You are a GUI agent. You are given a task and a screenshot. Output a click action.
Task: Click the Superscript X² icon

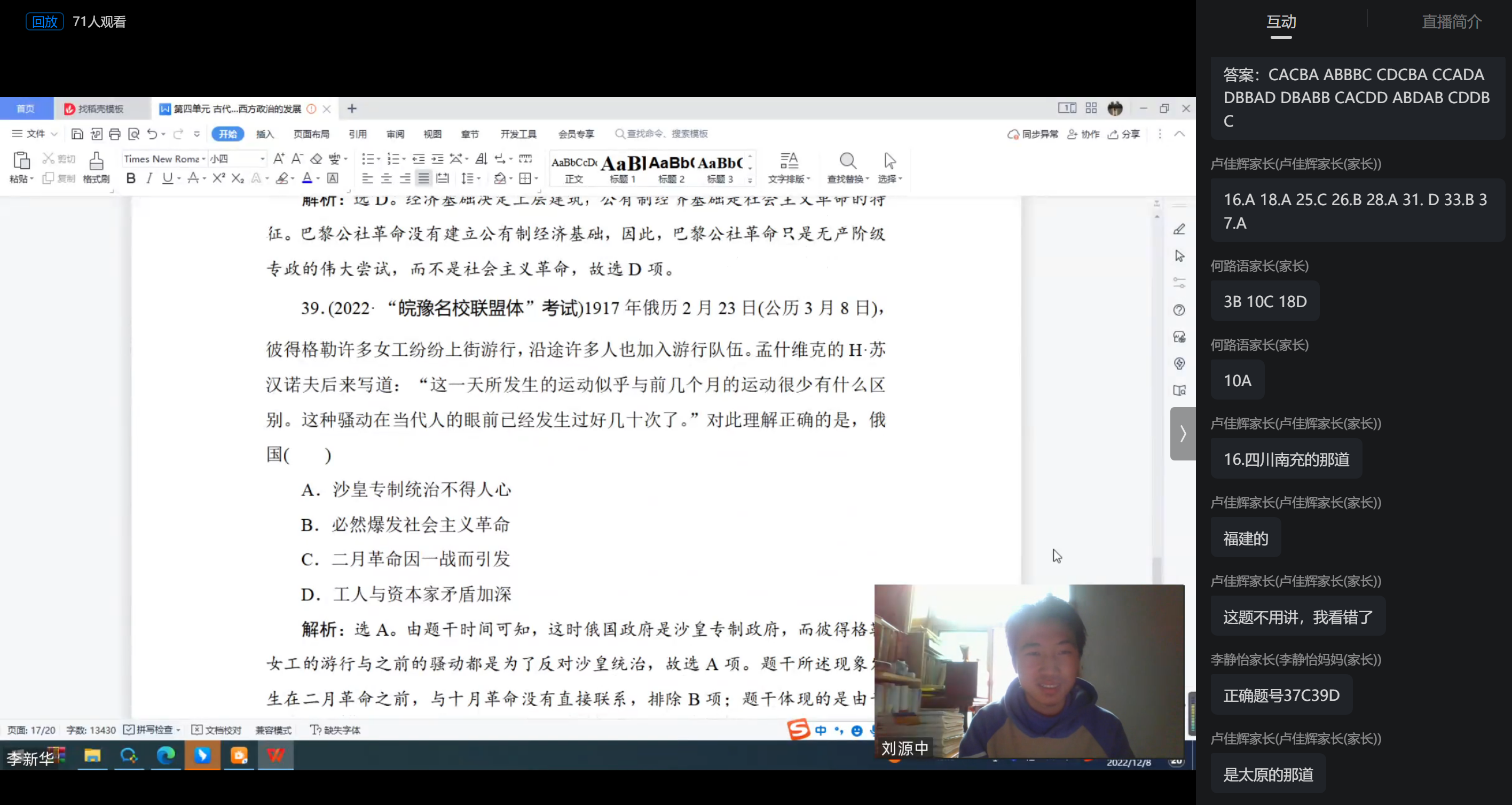[219, 178]
